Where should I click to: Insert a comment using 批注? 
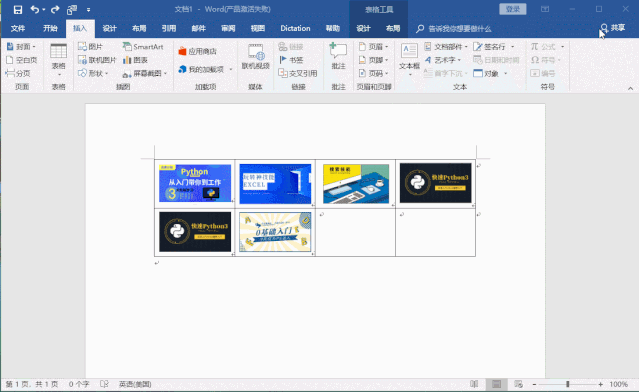338,56
